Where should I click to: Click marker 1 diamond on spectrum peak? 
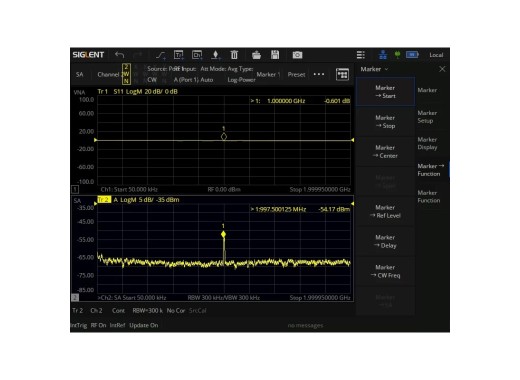coord(223,234)
